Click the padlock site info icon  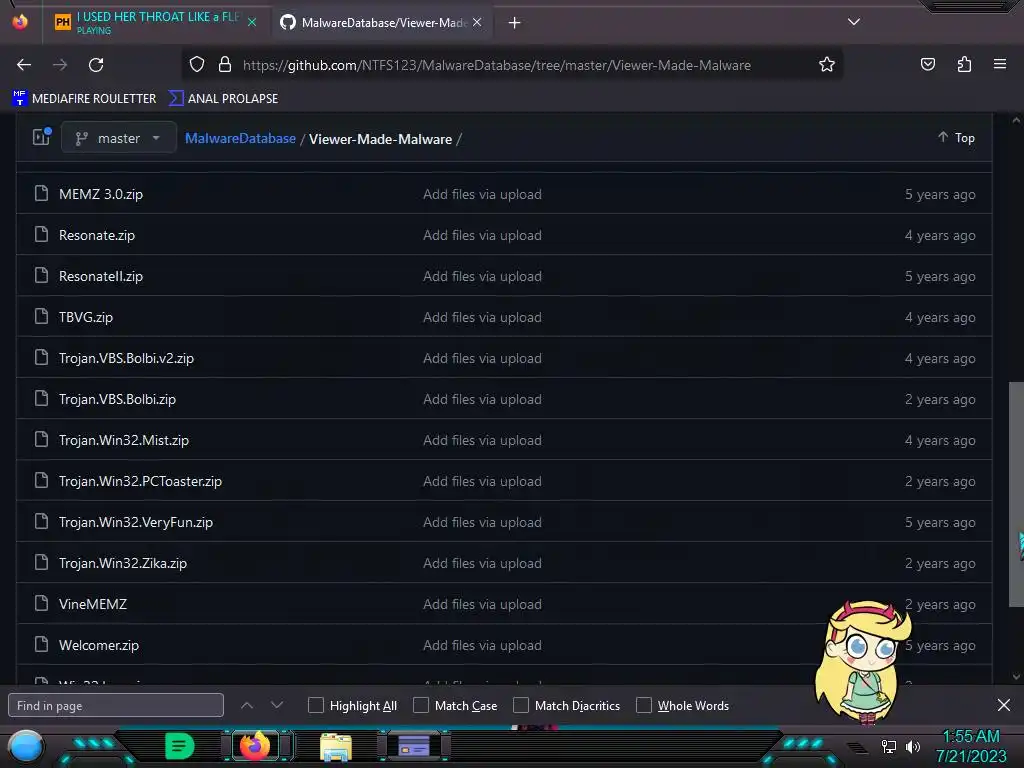coord(225,65)
